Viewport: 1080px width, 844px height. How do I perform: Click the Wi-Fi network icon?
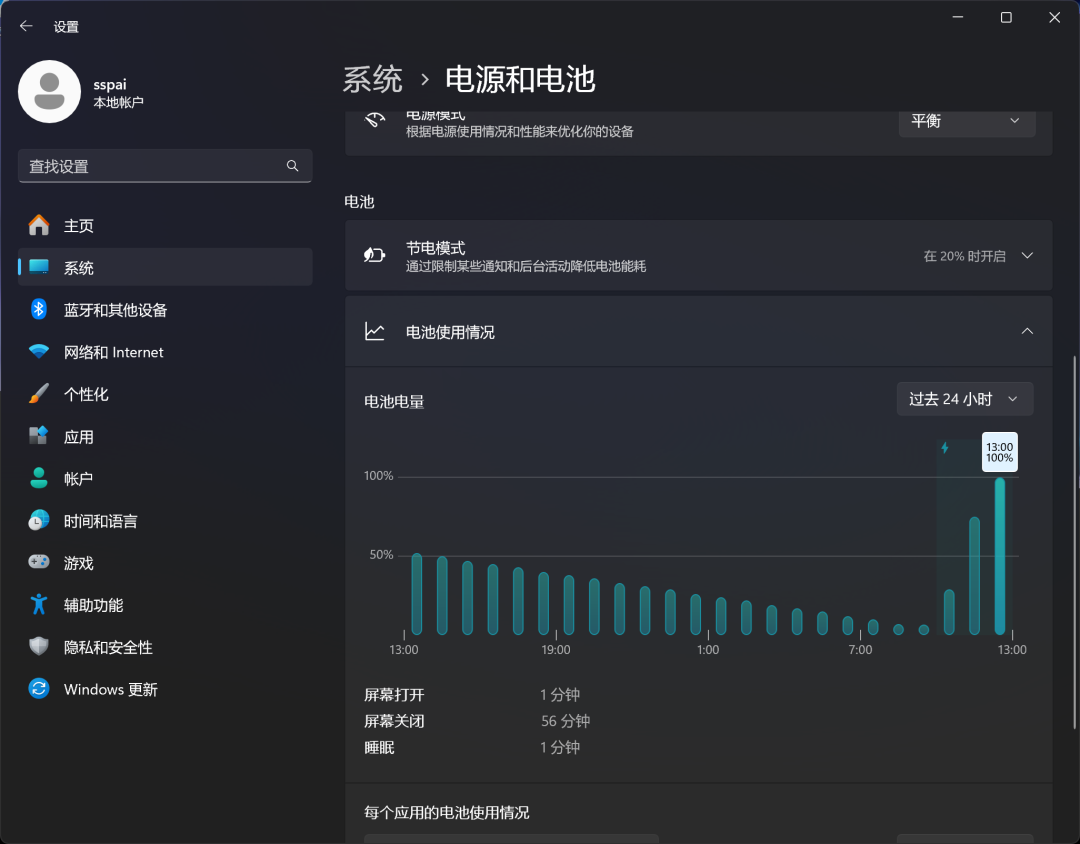39,351
